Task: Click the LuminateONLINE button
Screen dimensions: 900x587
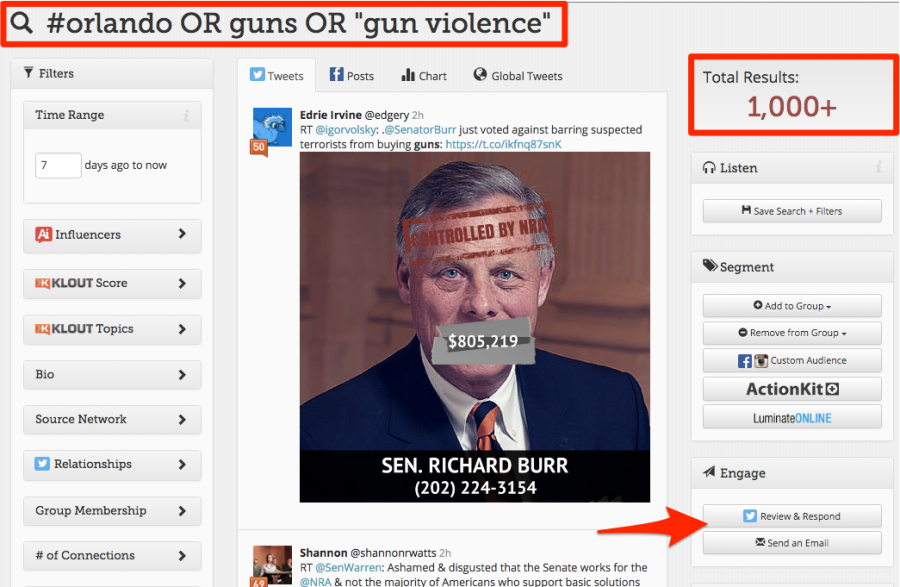Action: pyautogui.click(x=792, y=418)
